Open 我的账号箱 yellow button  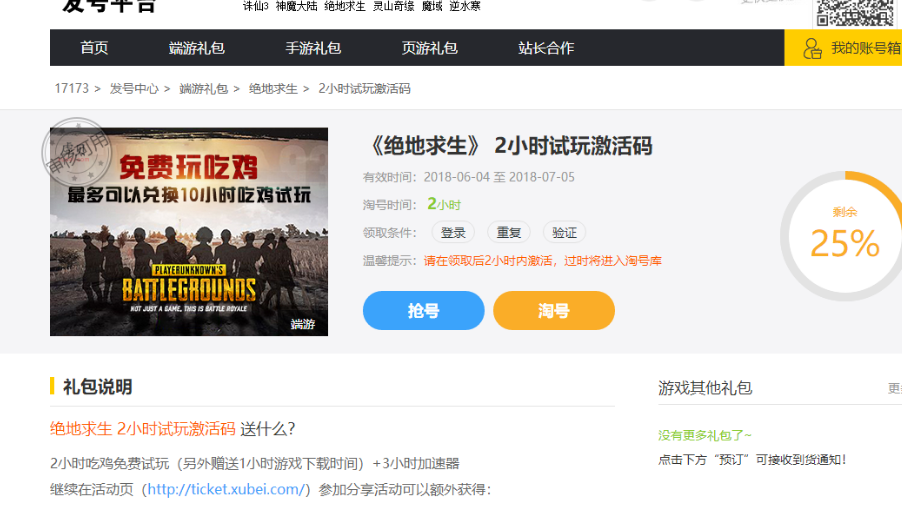pos(843,48)
